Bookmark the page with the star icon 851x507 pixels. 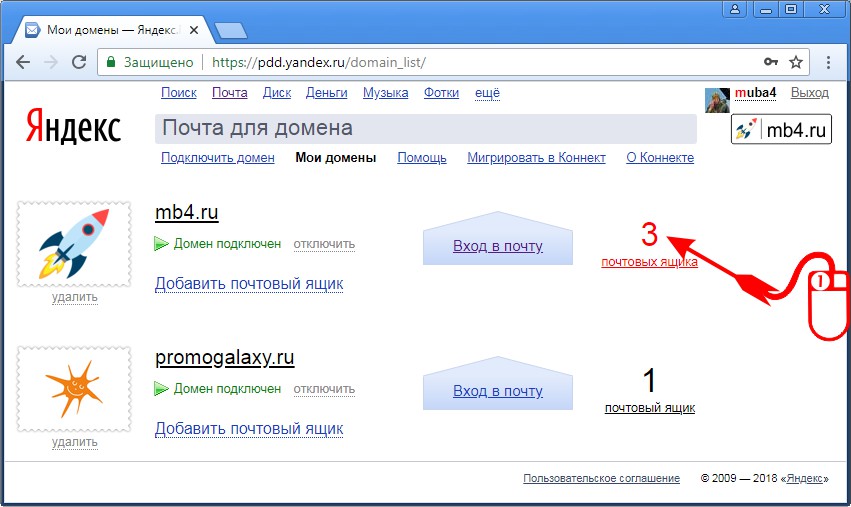pyautogui.click(x=796, y=62)
